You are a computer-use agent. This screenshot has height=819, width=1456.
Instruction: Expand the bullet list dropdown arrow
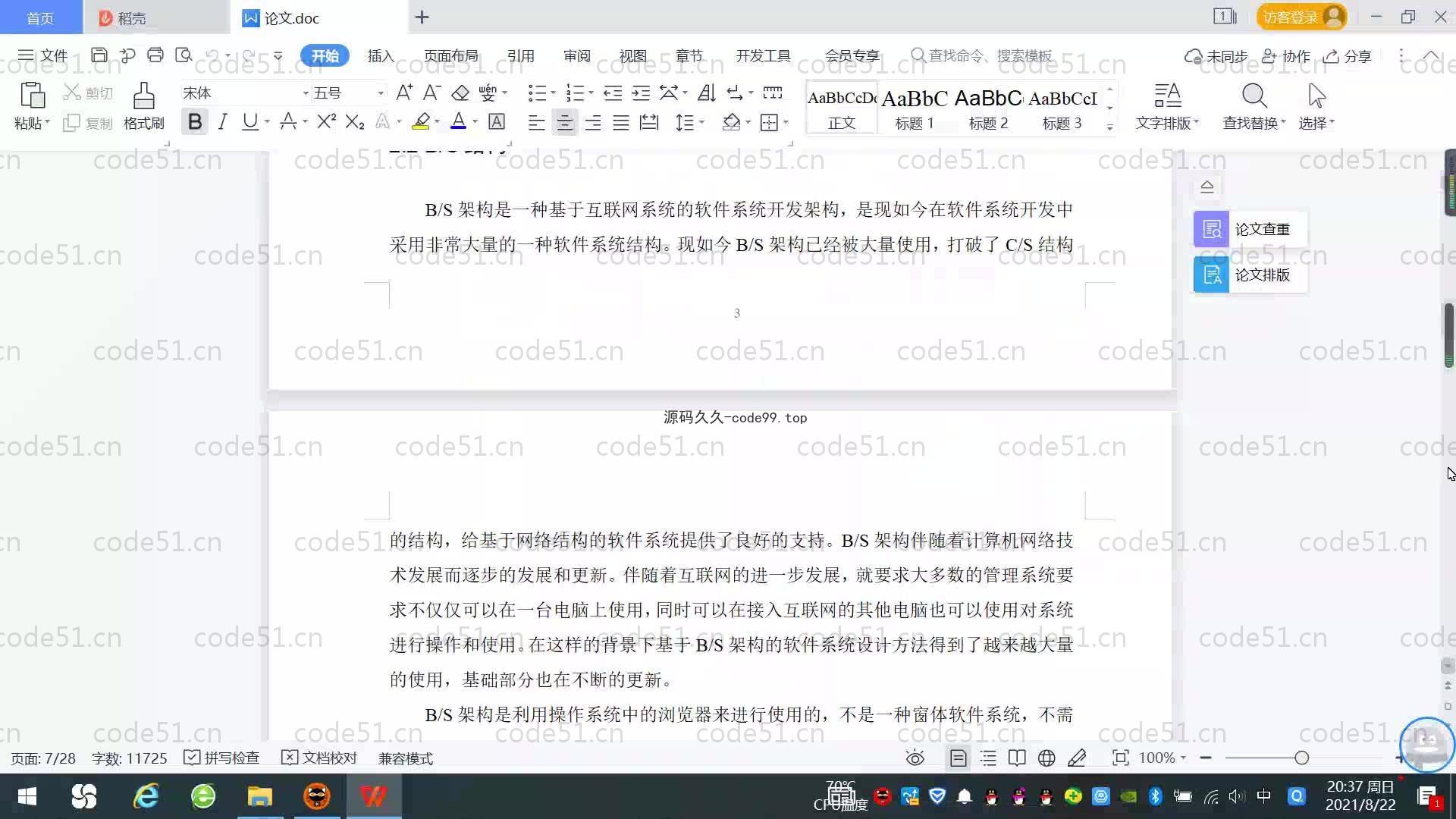click(553, 93)
